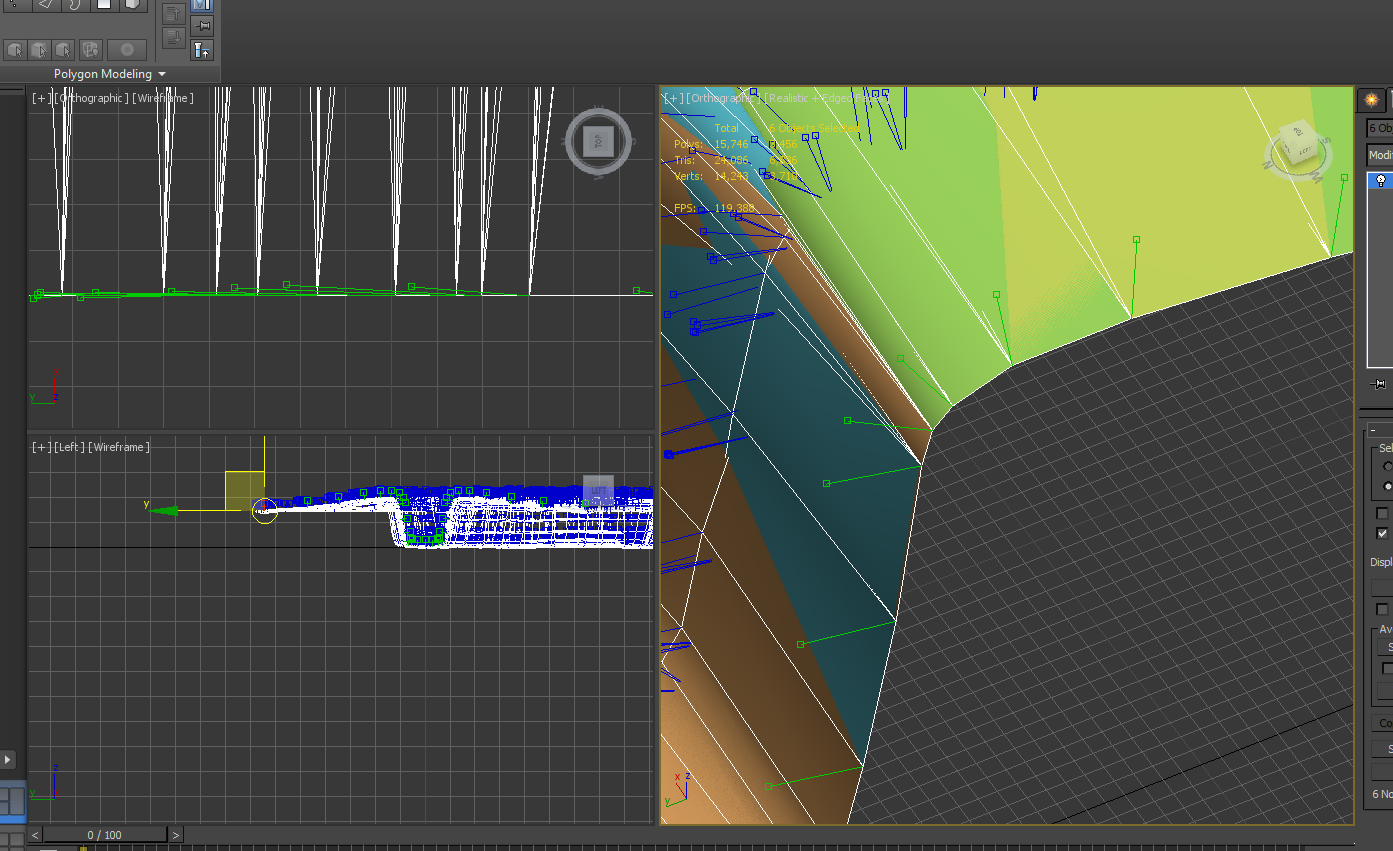Click the yellow plane handle of the move gizmo
1393x851 pixels.
pyautogui.click(x=244, y=490)
